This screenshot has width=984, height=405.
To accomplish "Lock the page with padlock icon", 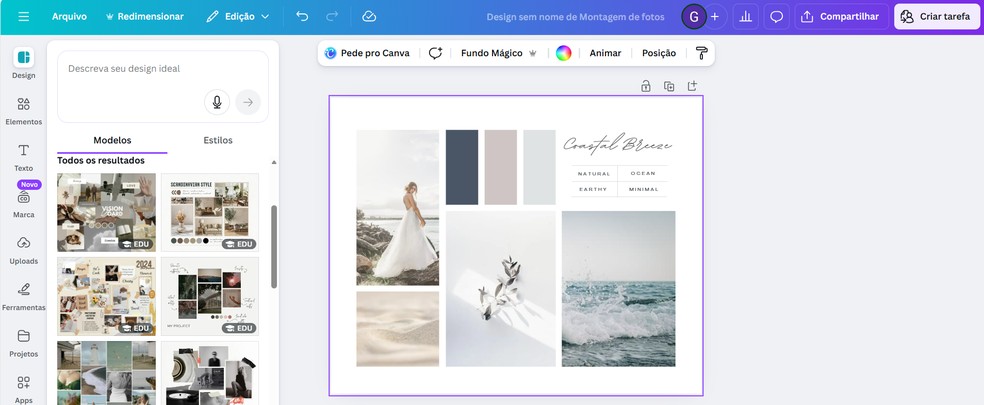I will pyautogui.click(x=646, y=86).
